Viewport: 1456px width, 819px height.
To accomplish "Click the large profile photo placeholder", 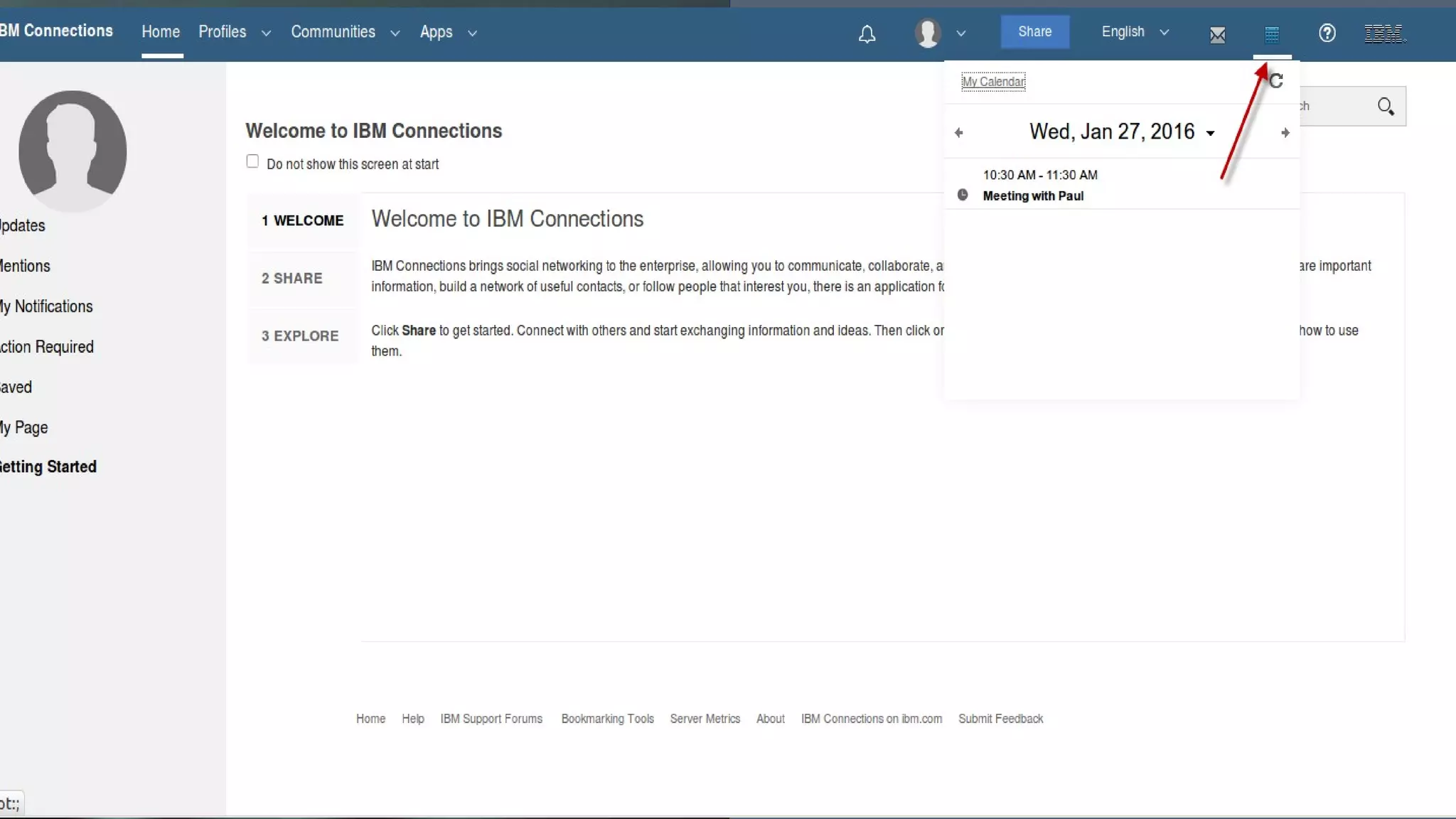I will point(73,150).
